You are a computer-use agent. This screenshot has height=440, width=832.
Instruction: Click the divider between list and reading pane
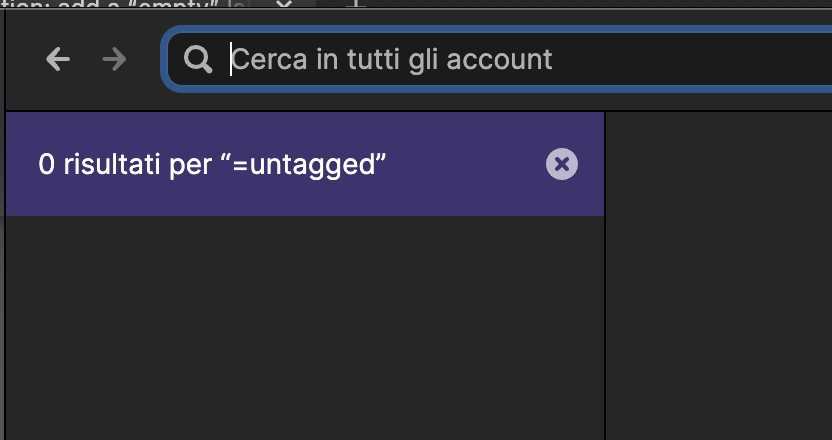click(605, 276)
